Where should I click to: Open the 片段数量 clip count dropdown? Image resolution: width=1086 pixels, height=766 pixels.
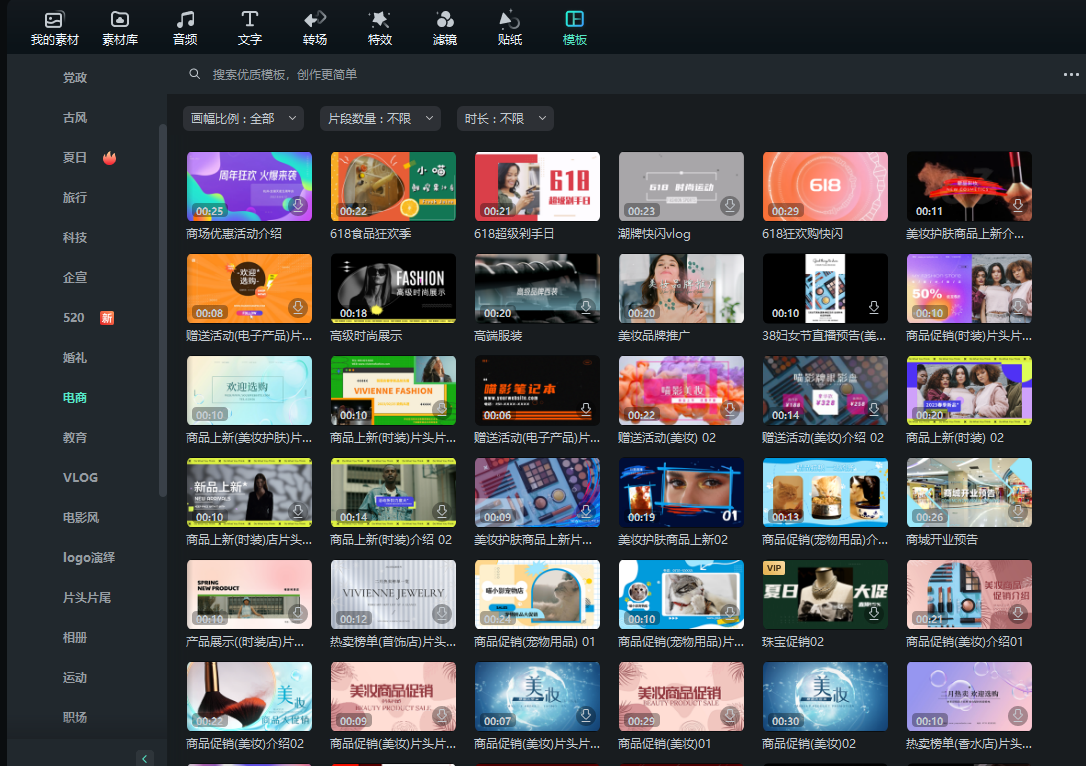pos(380,118)
